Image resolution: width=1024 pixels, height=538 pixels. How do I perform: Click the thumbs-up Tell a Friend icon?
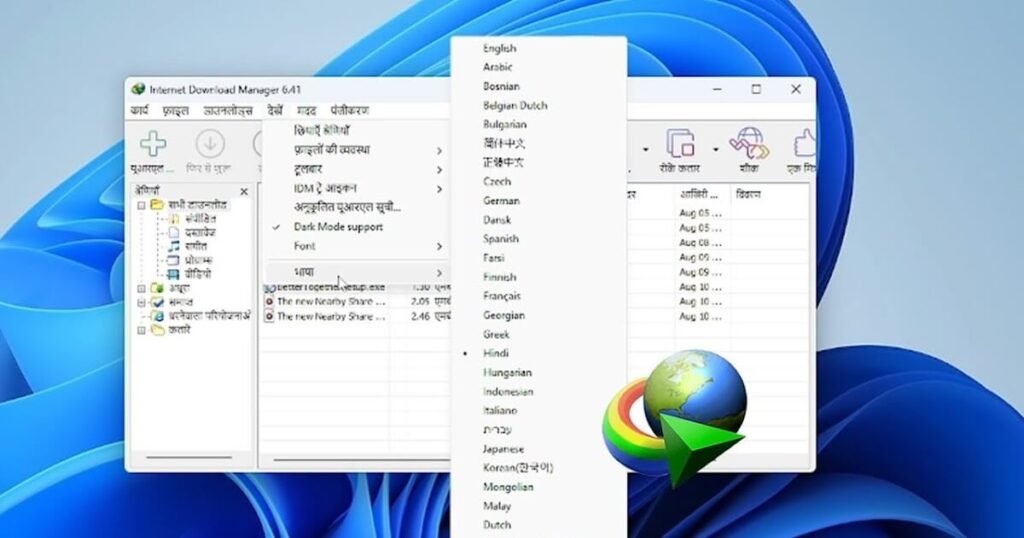(x=803, y=143)
